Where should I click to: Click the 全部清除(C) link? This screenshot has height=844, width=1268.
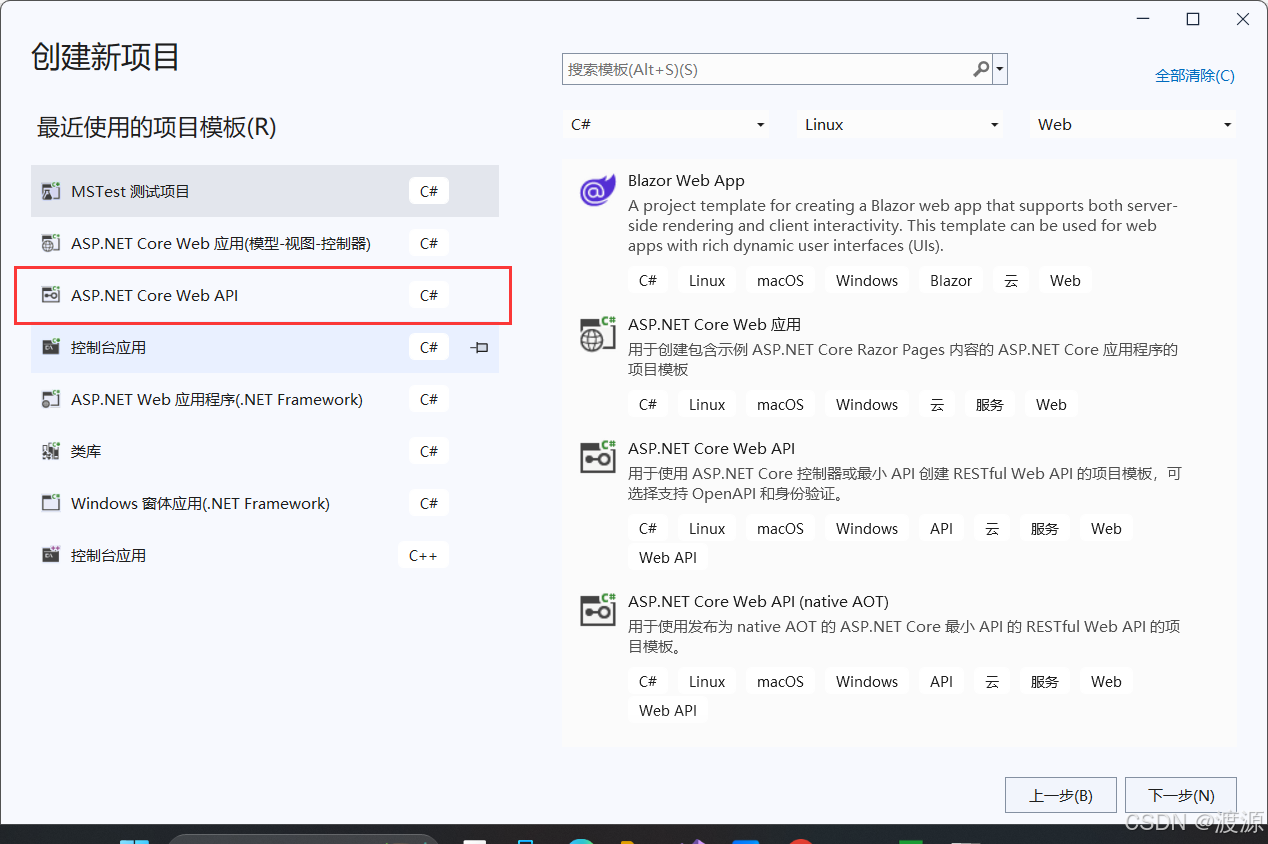coord(1194,76)
